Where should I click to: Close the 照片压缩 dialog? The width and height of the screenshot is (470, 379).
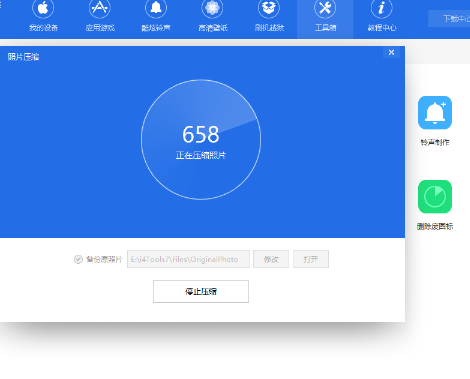(x=391, y=52)
